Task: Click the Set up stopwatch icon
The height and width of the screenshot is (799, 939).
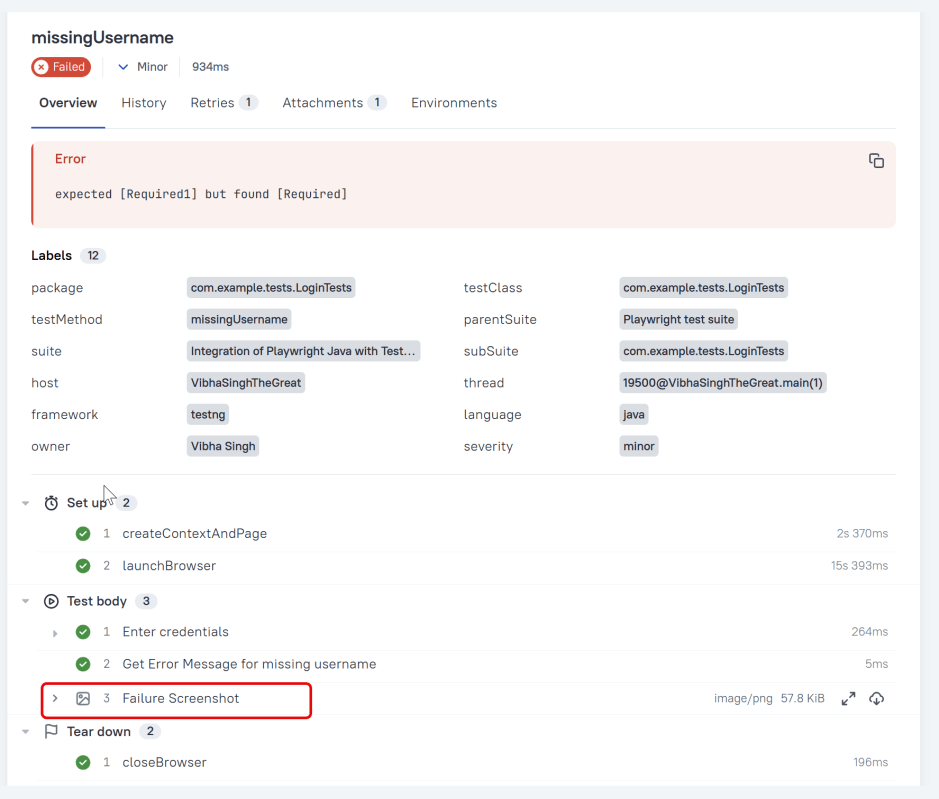Action: pyautogui.click(x=51, y=503)
